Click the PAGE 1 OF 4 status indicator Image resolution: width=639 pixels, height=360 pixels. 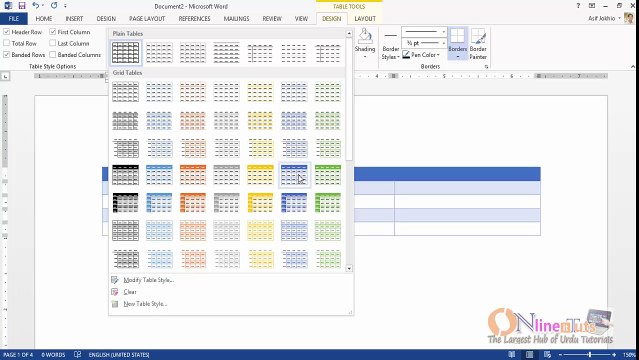[x=18, y=355]
